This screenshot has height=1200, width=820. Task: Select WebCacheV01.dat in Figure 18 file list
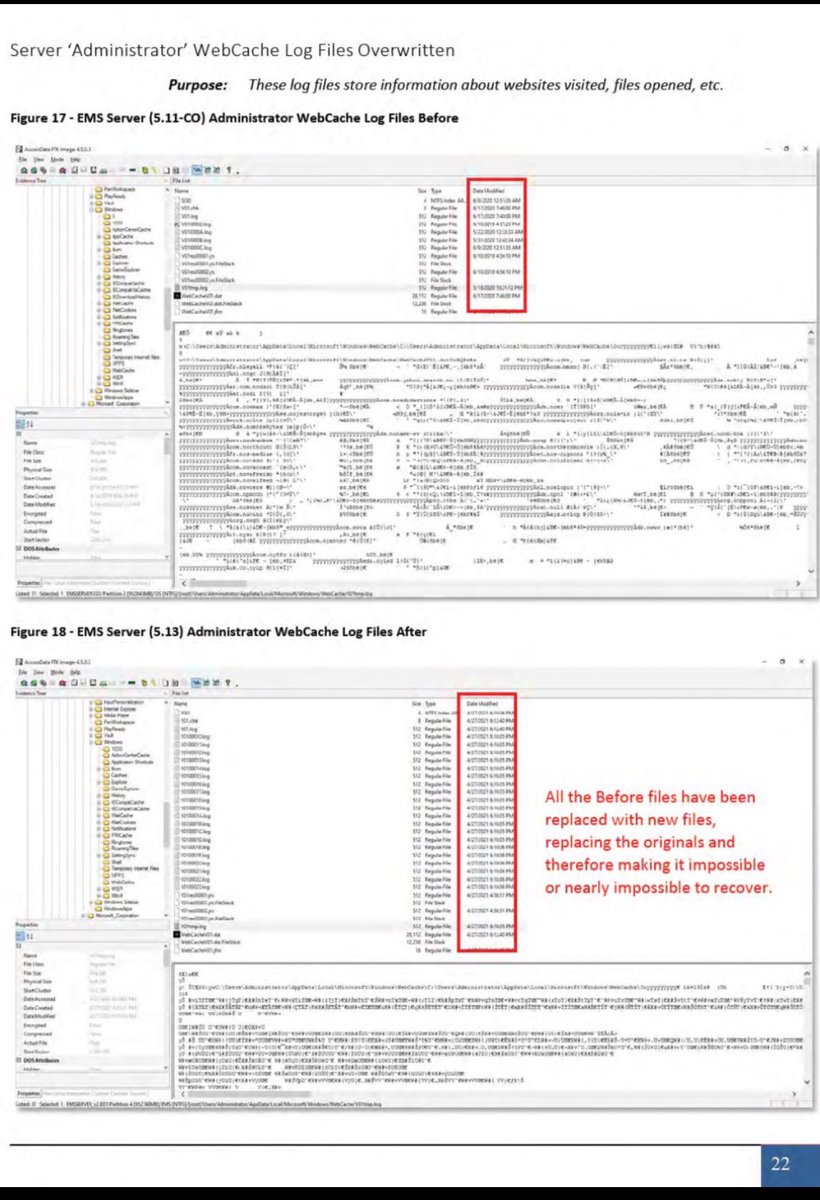coord(197,933)
